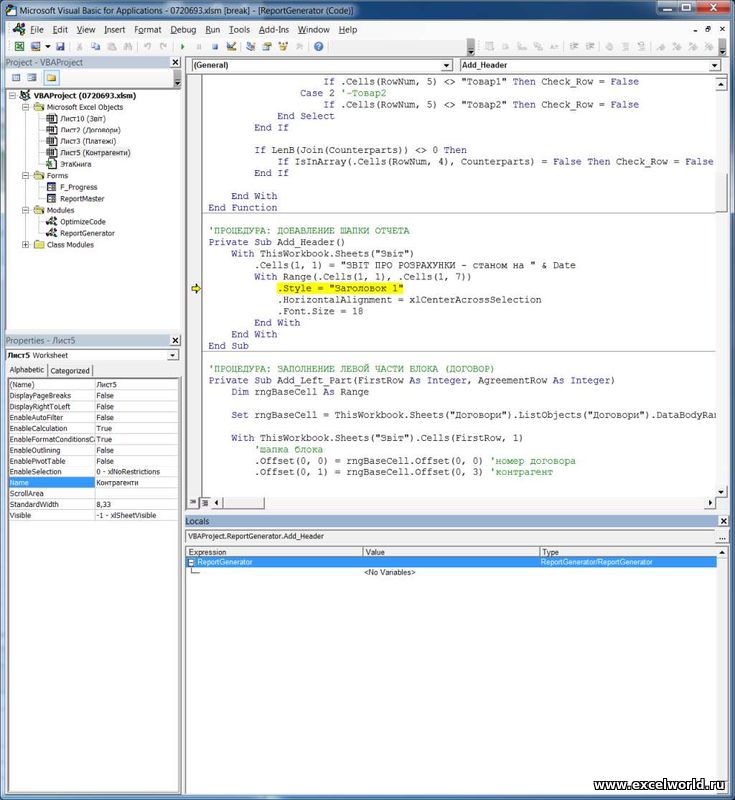
Task: Open the File menu
Action: 37,30
